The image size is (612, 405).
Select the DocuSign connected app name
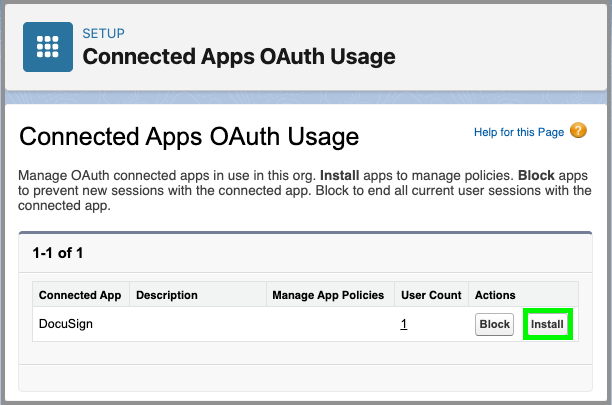point(65,324)
